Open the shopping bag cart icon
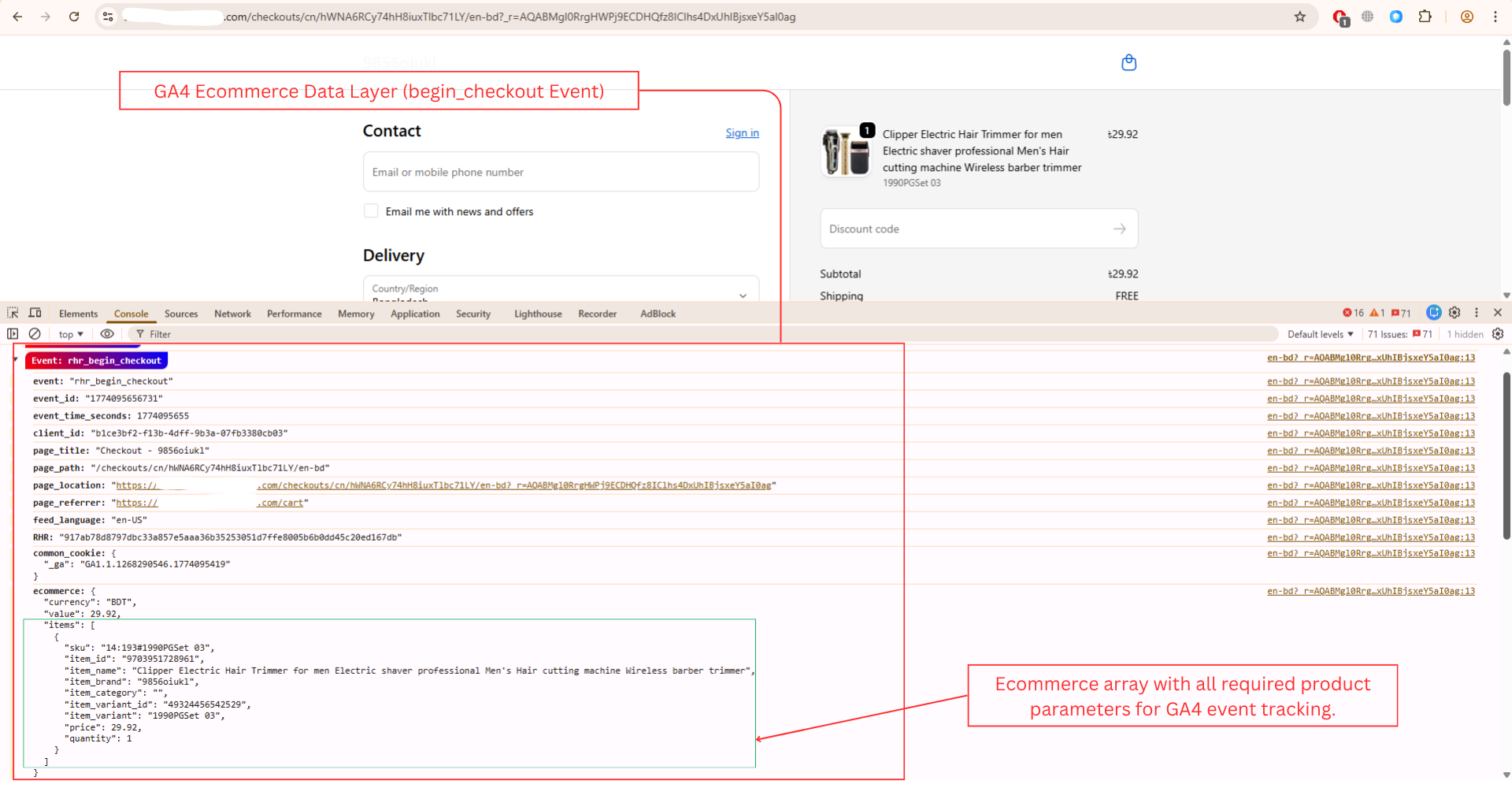Viewport: 1512px width, 788px height. (1128, 62)
